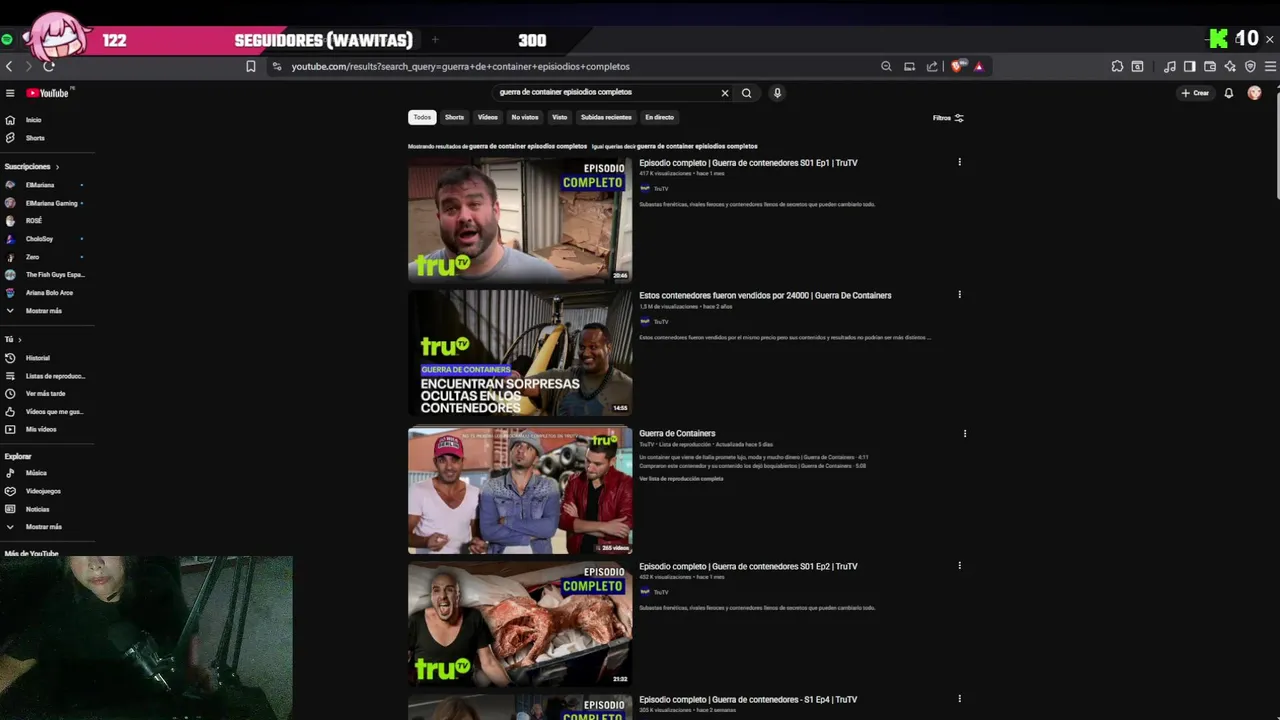Reload the page
The image size is (1280, 720).
[48, 66]
